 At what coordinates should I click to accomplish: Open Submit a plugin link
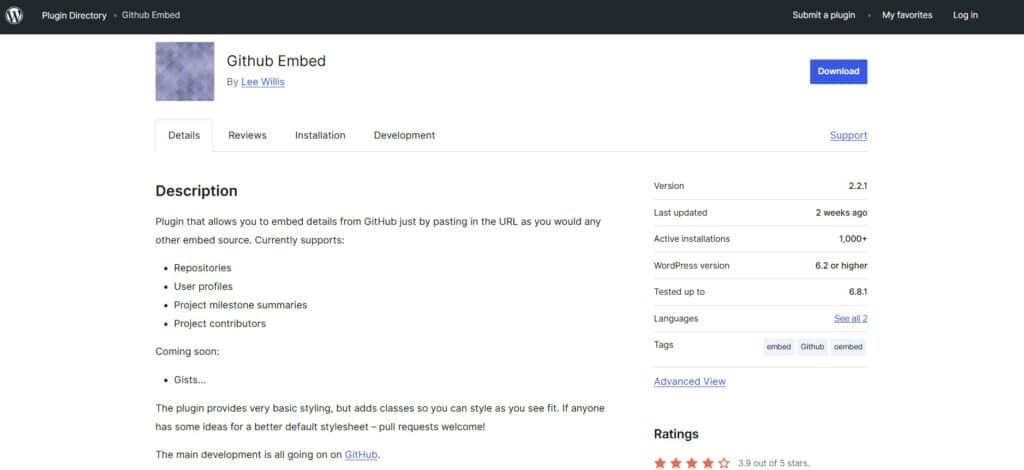[824, 15]
